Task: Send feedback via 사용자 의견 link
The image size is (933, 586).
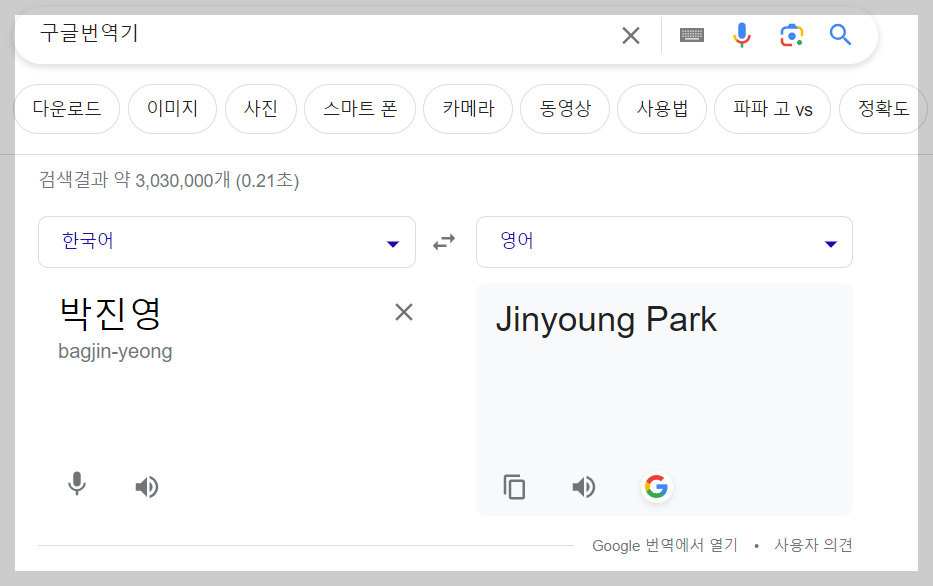Action: tap(812, 545)
